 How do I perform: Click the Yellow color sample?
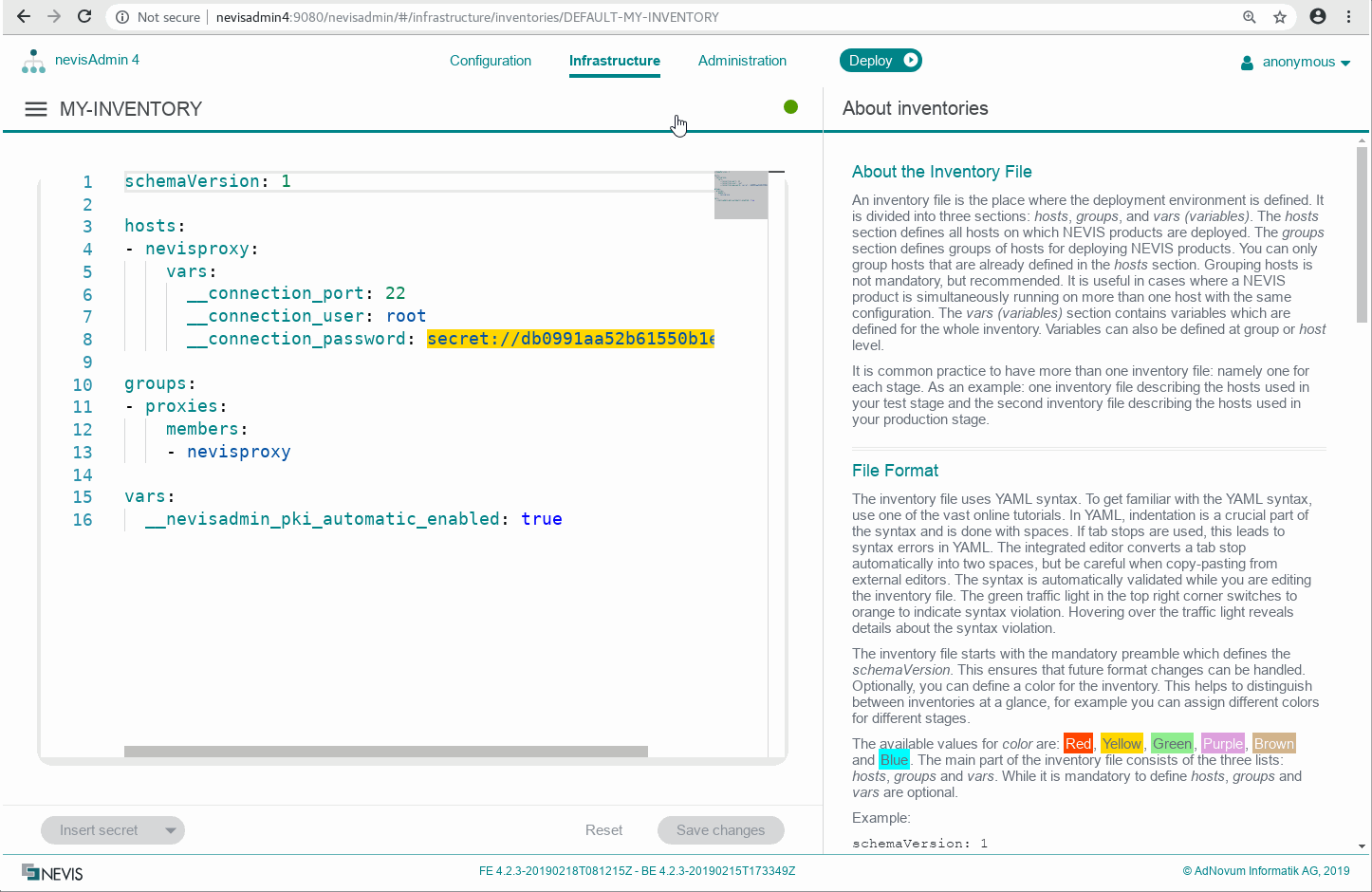[1122, 744]
